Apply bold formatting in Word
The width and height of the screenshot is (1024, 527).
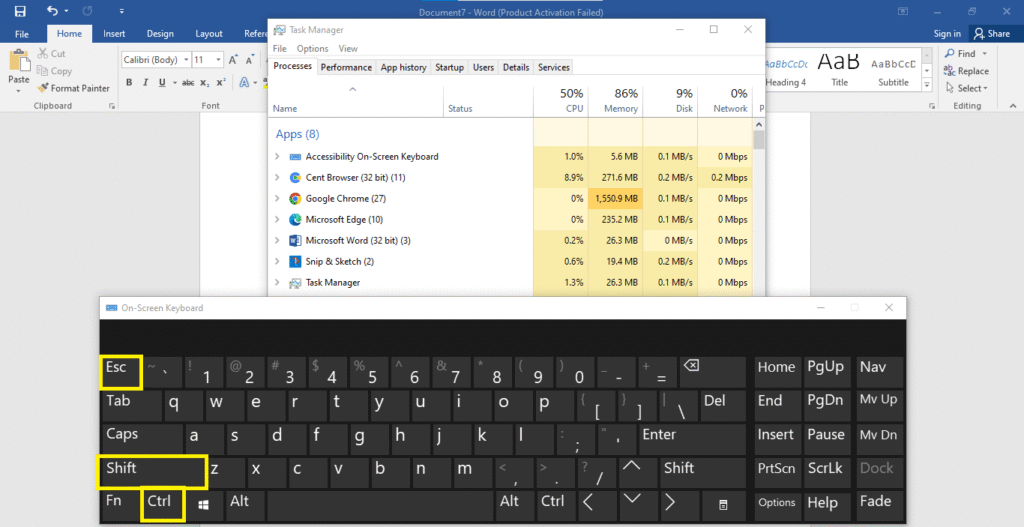[x=129, y=82]
